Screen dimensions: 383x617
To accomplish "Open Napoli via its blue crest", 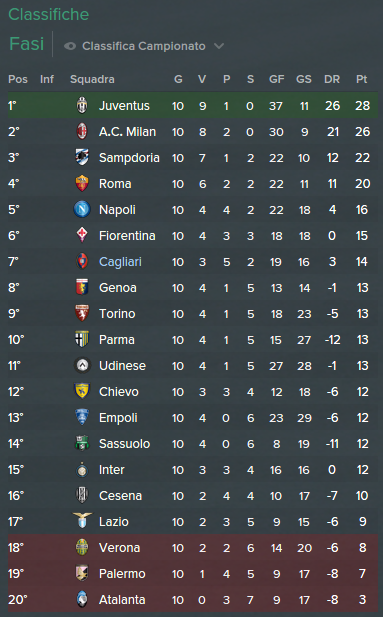I will 82,209.
